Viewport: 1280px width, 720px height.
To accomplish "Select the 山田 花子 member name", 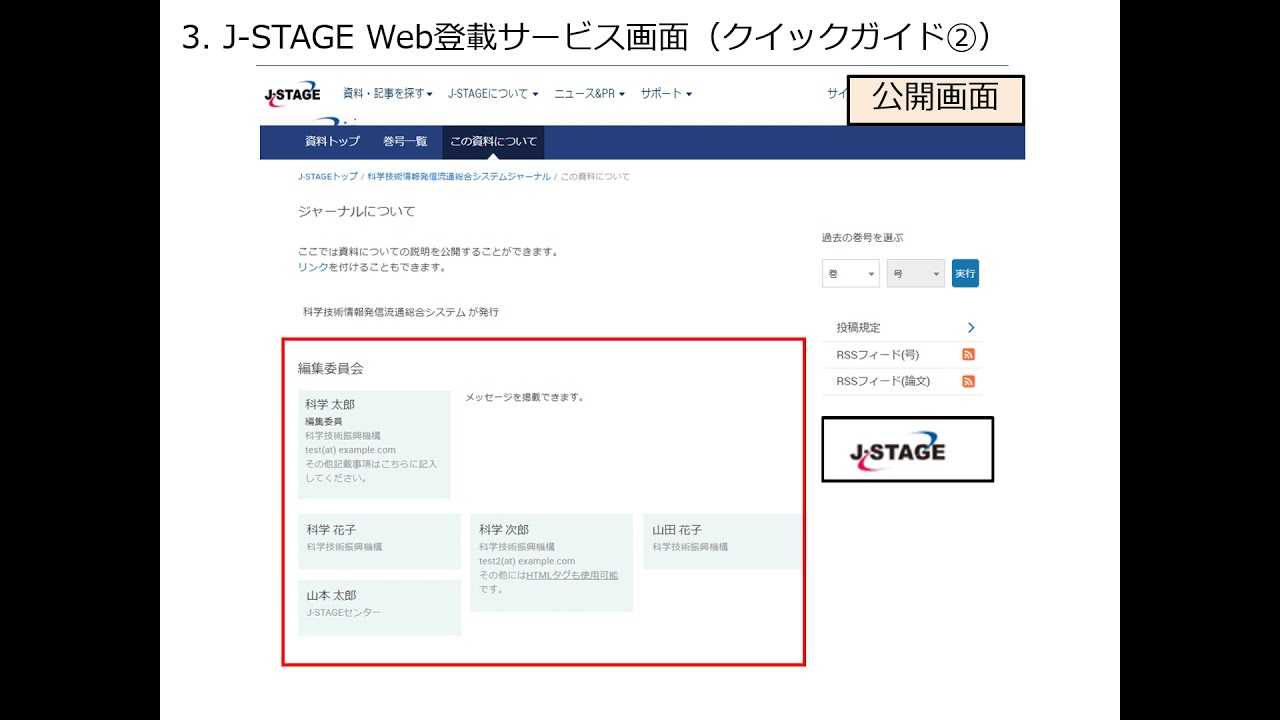I will (x=677, y=530).
